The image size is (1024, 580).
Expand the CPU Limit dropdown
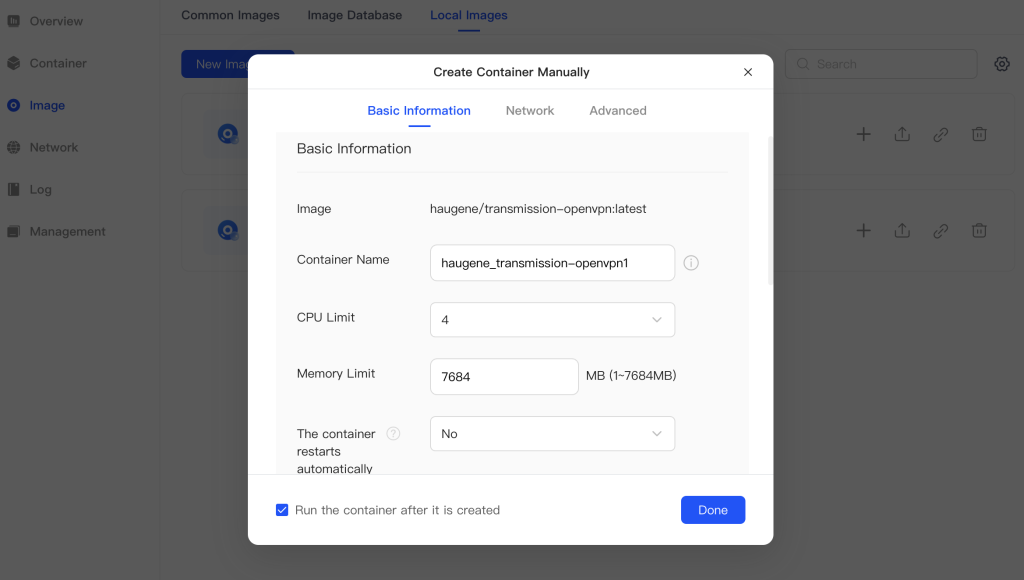(x=552, y=320)
